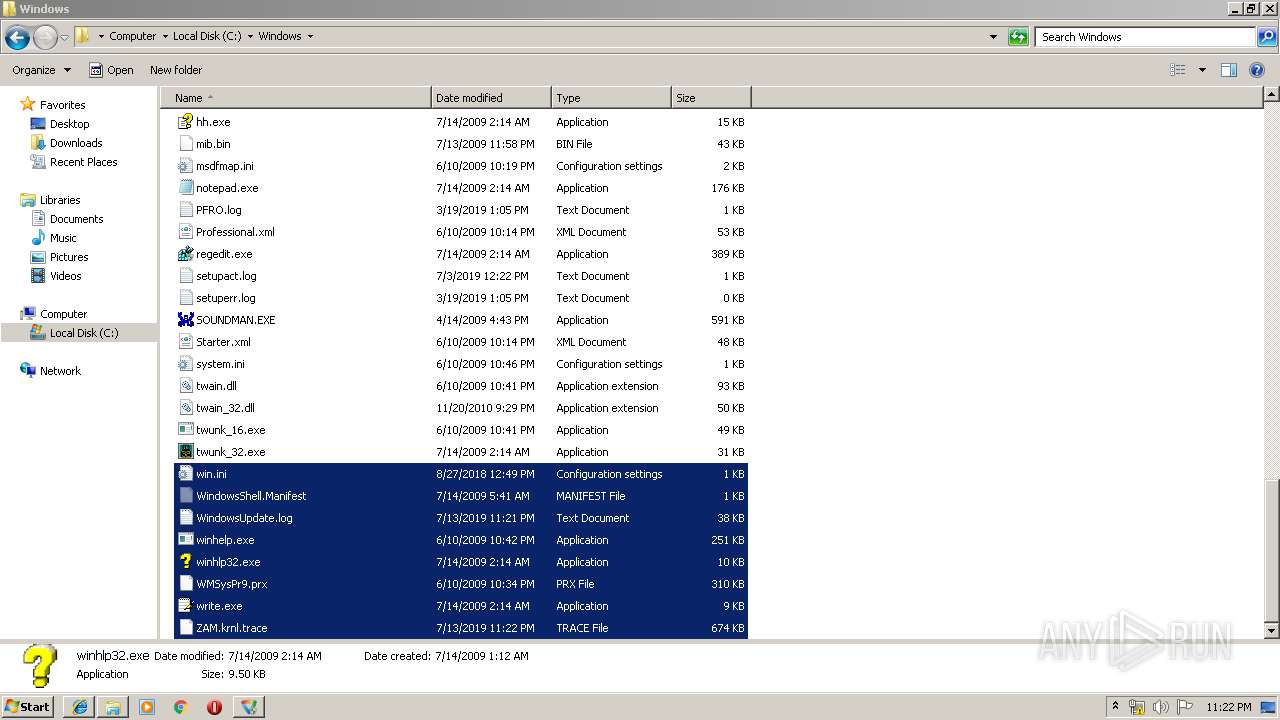Click the hh.exe file icon

[185, 122]
